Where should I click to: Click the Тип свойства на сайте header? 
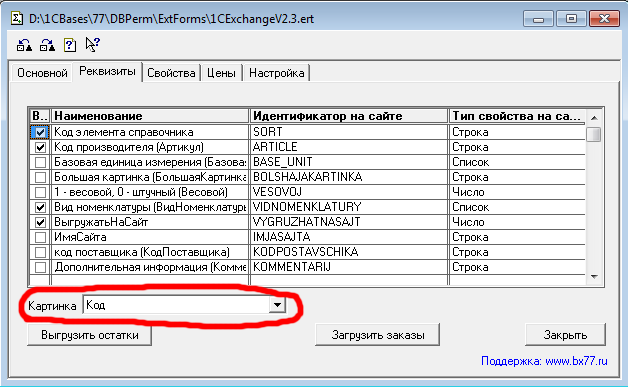(x=517, y=116)
